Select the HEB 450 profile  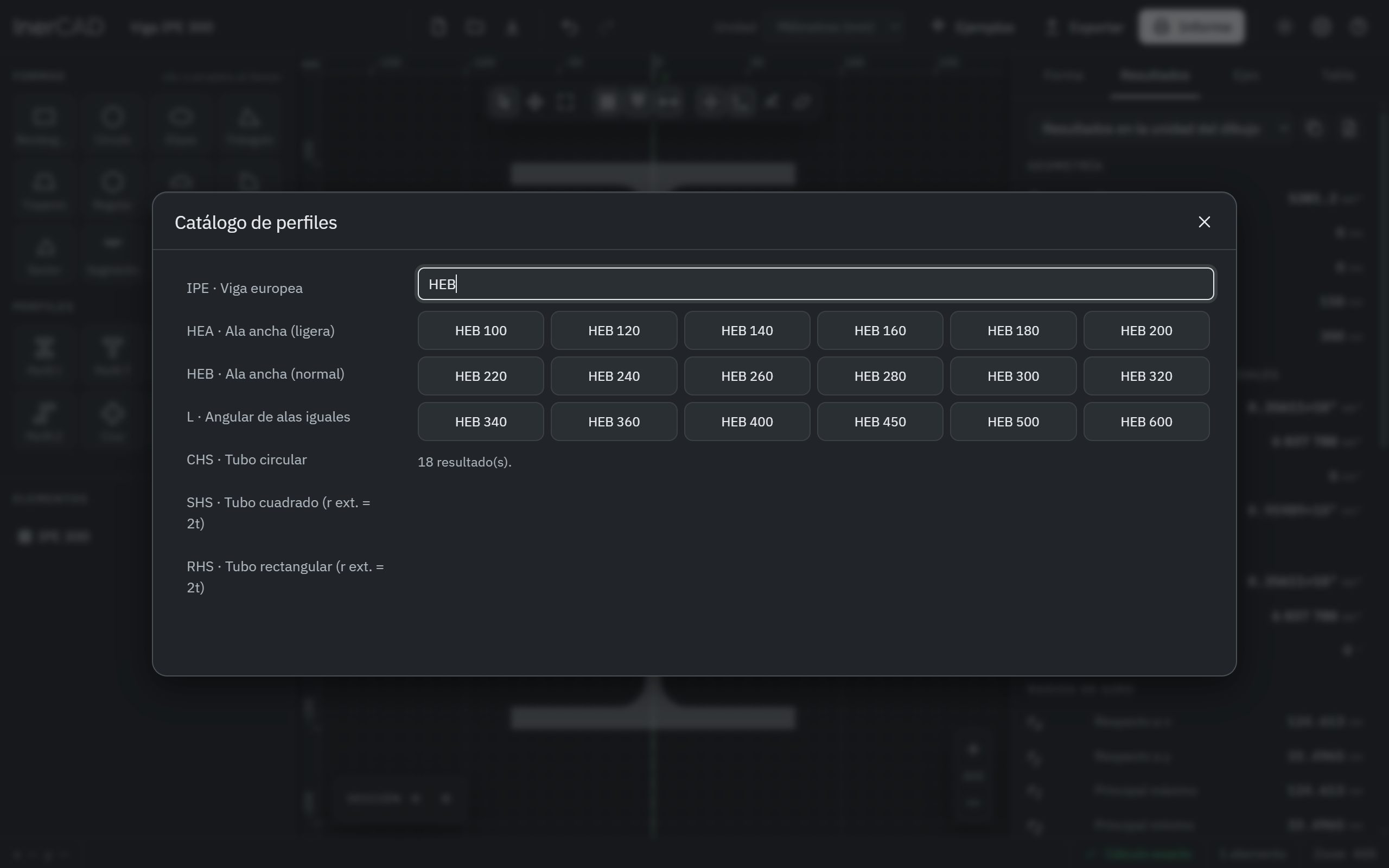click(881, 422)
